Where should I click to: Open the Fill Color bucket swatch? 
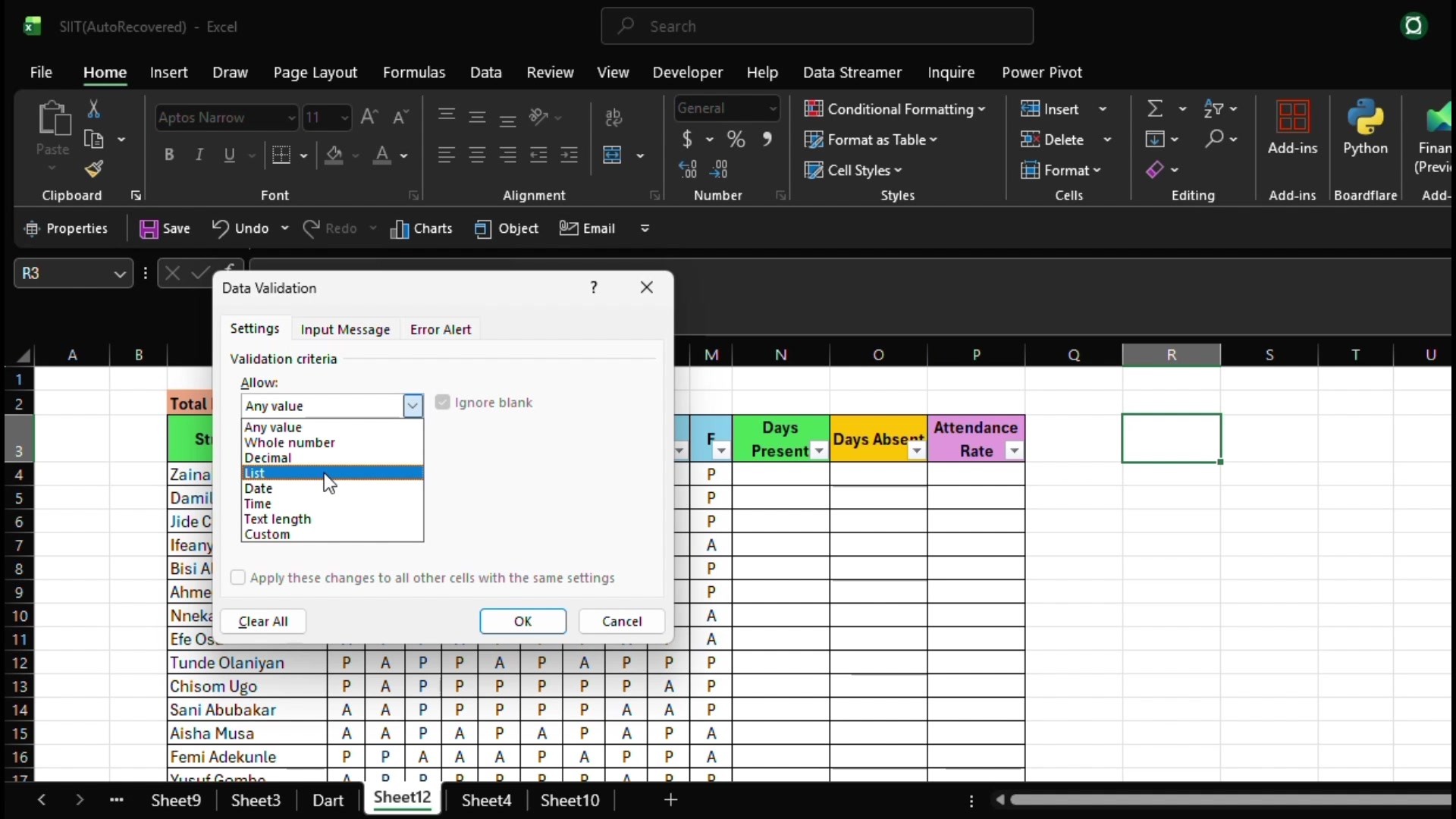pos(334,155)
